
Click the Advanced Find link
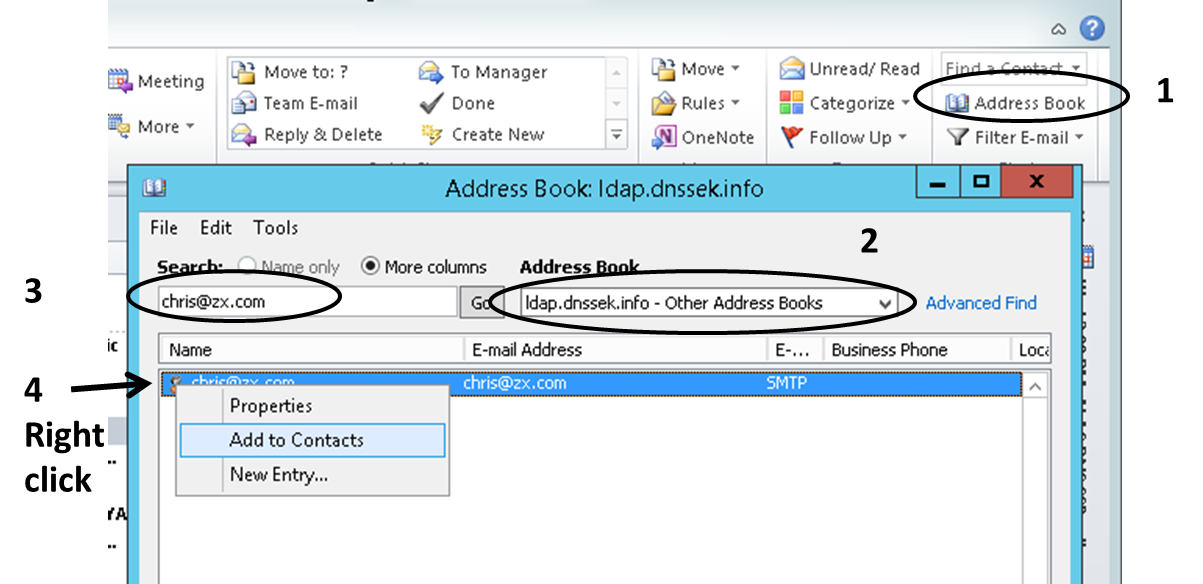(x=980, y=303)
